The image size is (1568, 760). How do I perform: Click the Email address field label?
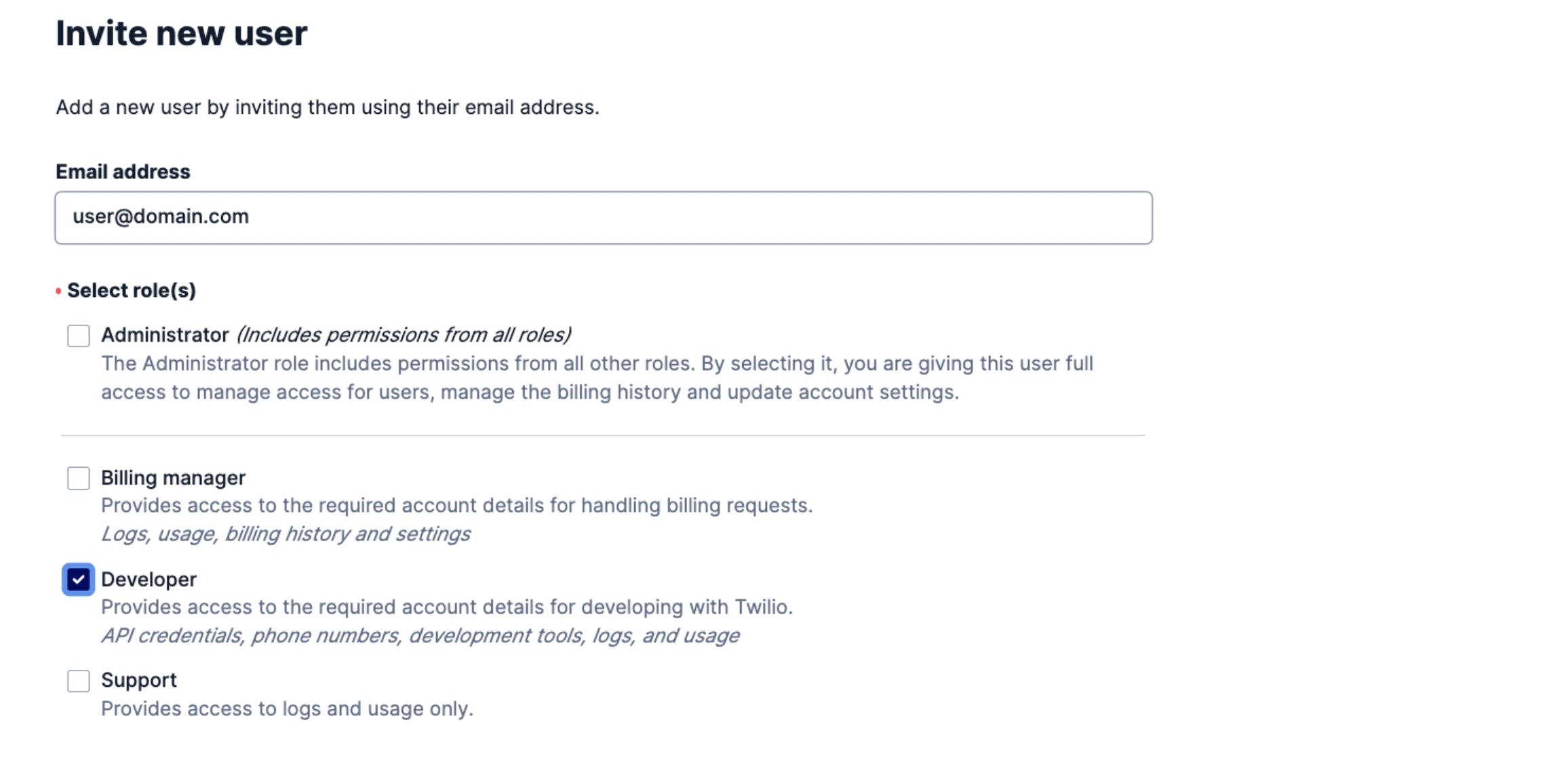(123, 172)
